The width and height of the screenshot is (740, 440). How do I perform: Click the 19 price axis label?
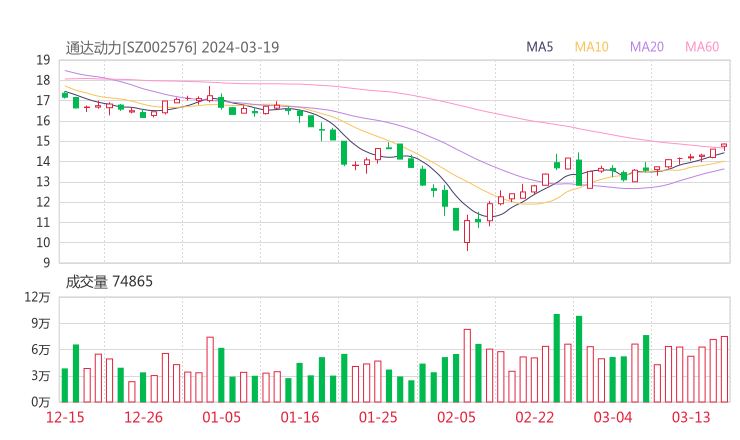[43, 60]
